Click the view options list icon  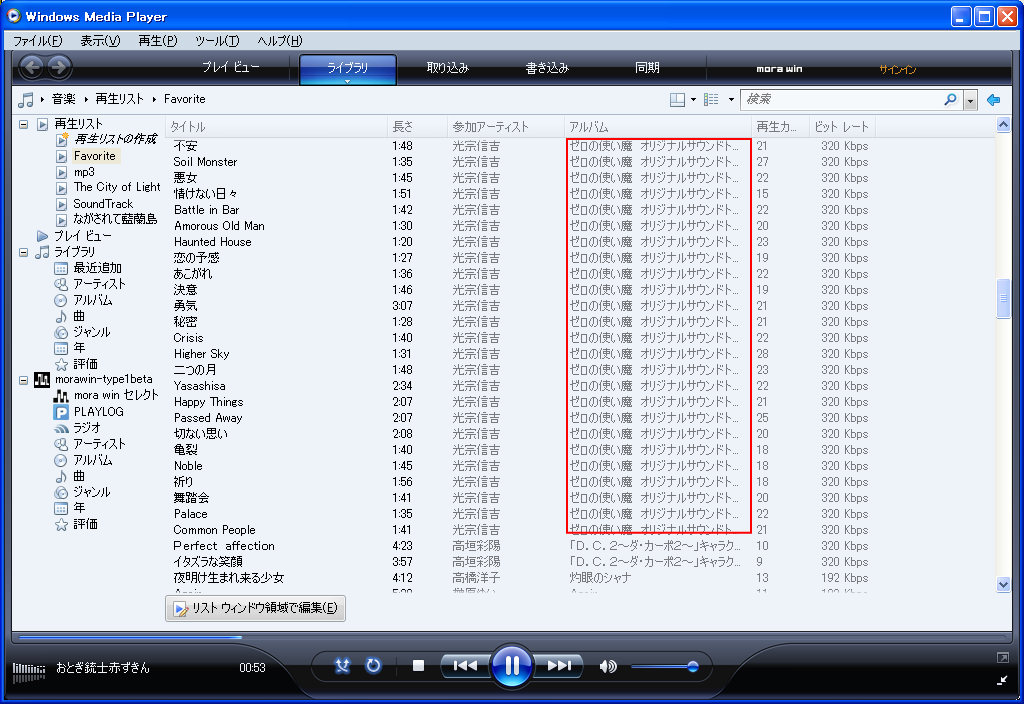[x=712, y=99]
